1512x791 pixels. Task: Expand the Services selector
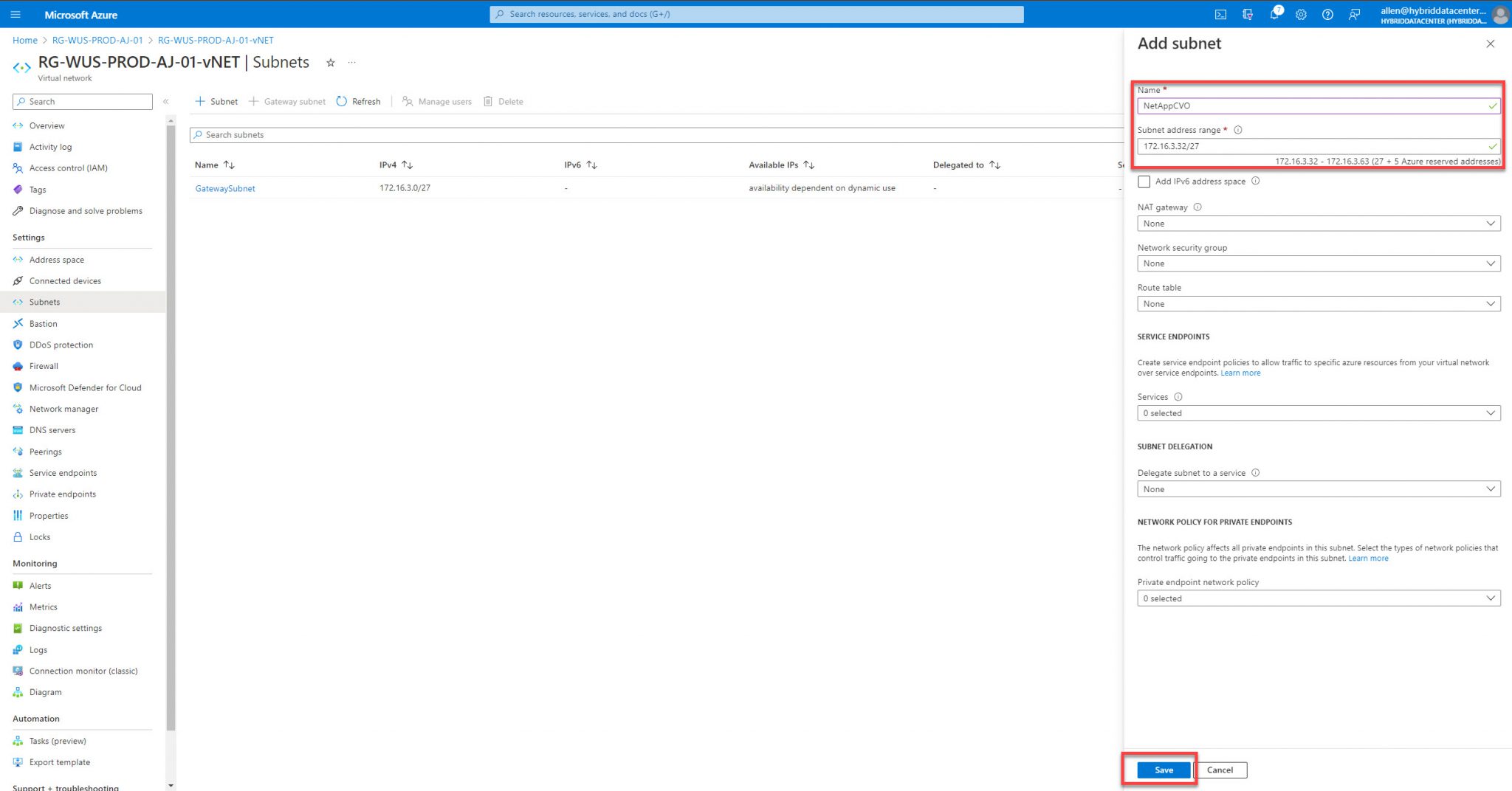[1319, 412]
